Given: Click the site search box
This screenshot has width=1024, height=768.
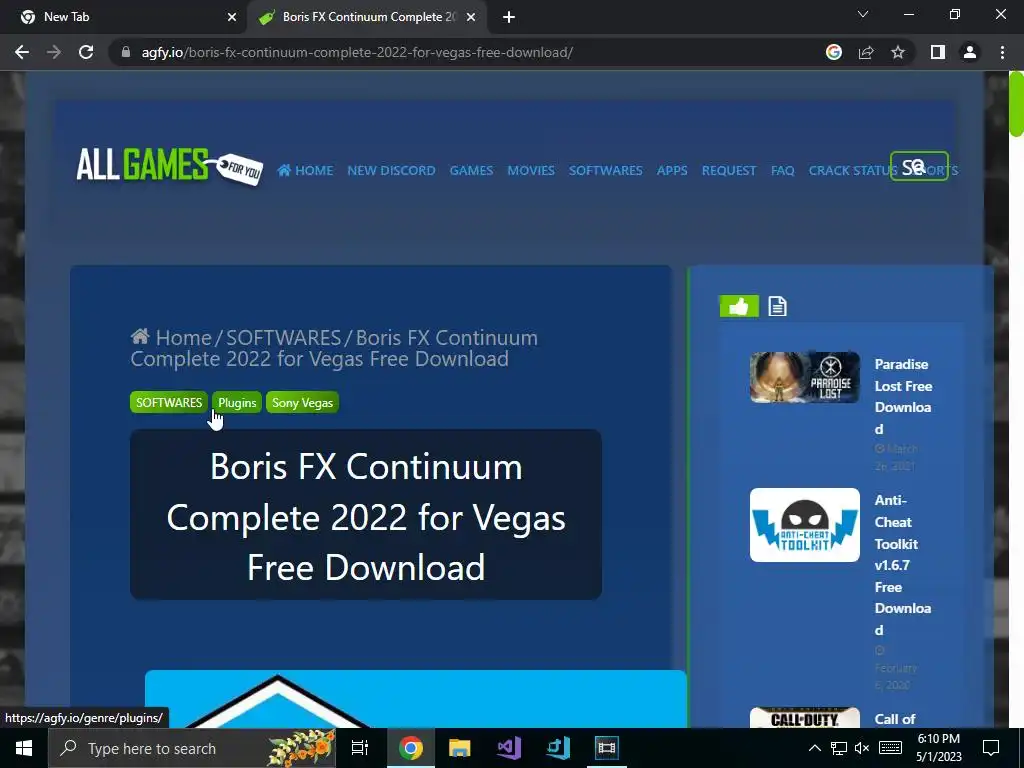Looking at the screenshot, I should [x=920, y=166].
